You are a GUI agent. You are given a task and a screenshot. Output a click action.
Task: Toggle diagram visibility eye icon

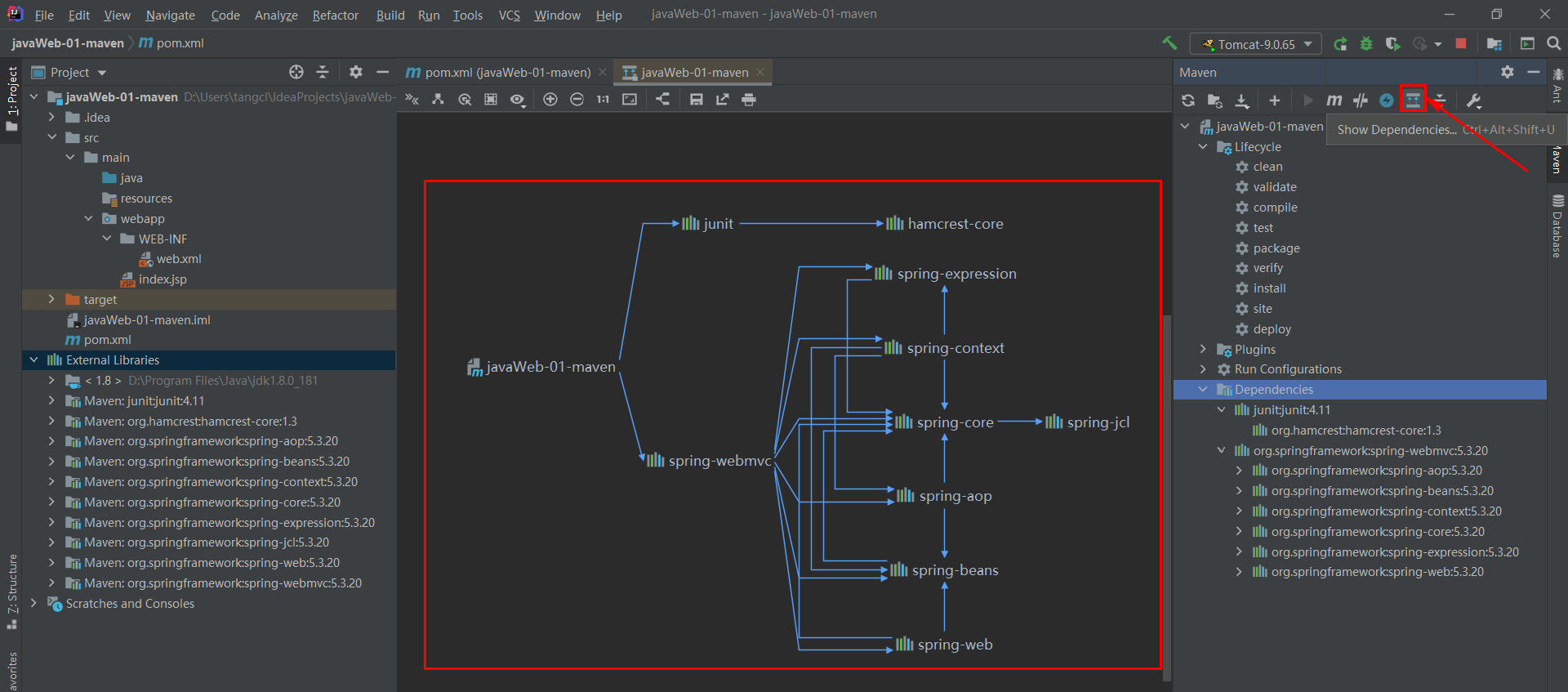[x=518, y=100]
